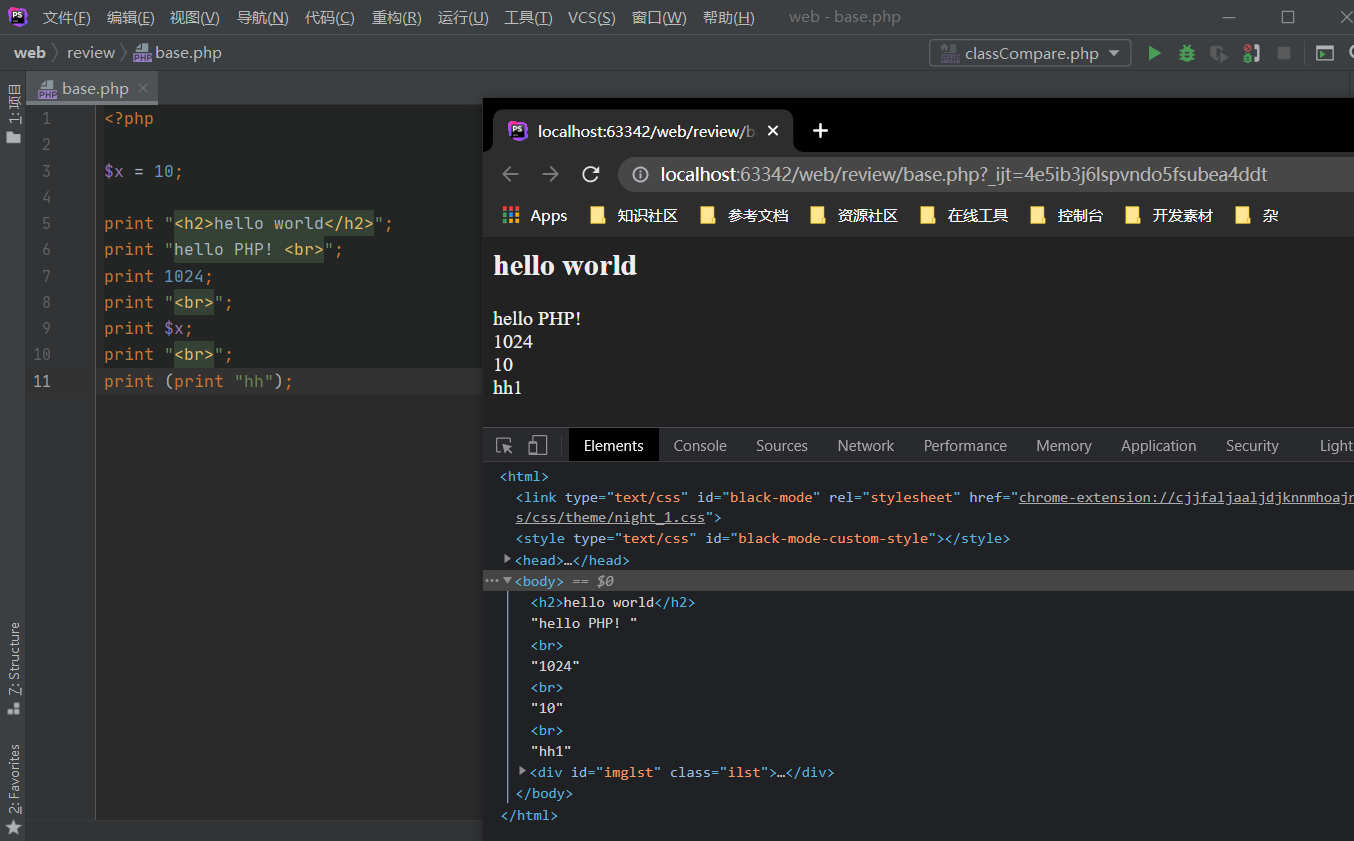Screen dimensions: 1354x841
Task: Open the Favorites tool window
Action: [x=13, y=788]
